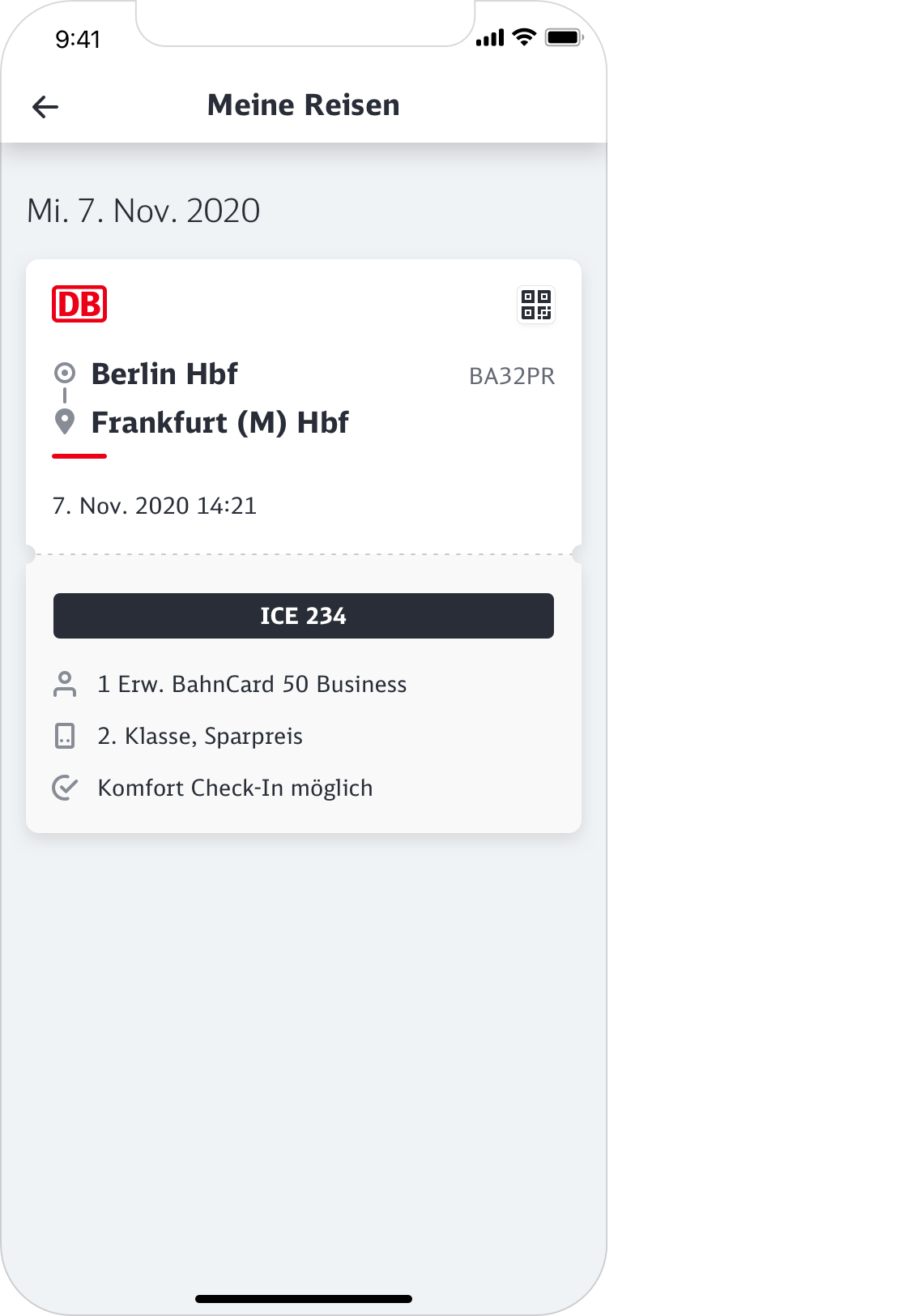Image resolution: width=899 pixels, height=1316 pixels.
Task: Open the ticket QR code icon
Action: (536, 305)
